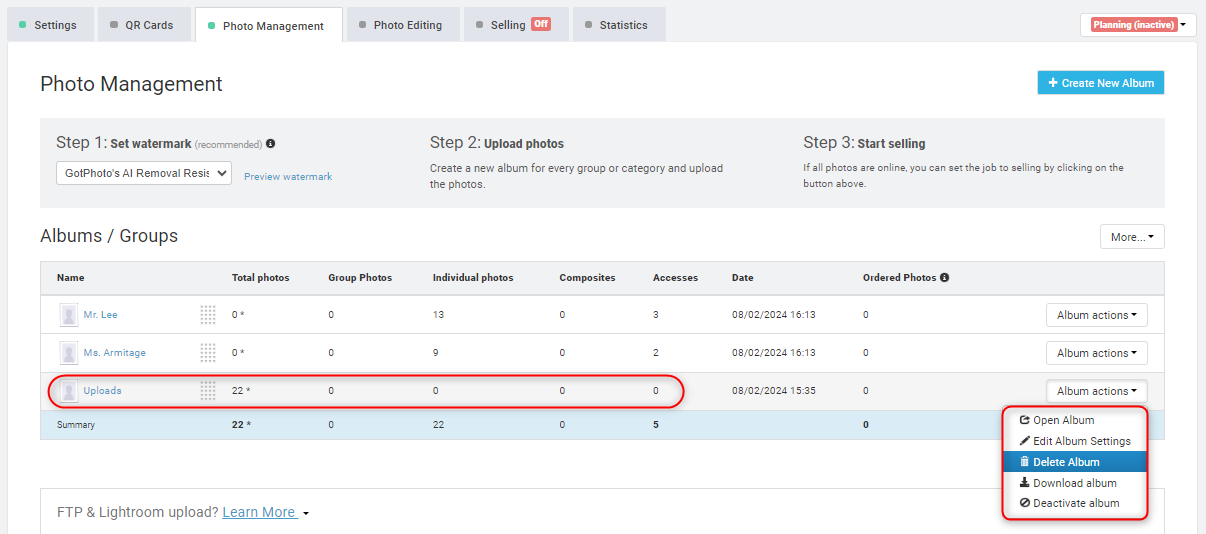Switch to the QR Cards tab

[143, 25]
